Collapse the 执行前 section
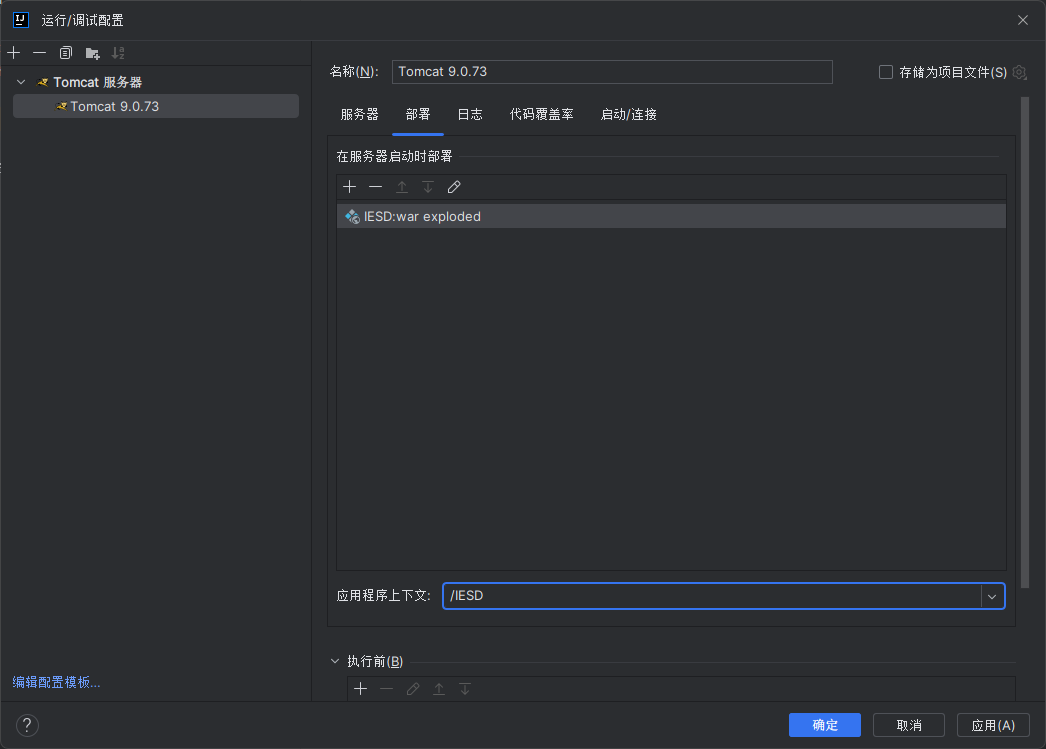Viewport: 1046px width, 749px height. pyautogui.click(x=335, y=661)
